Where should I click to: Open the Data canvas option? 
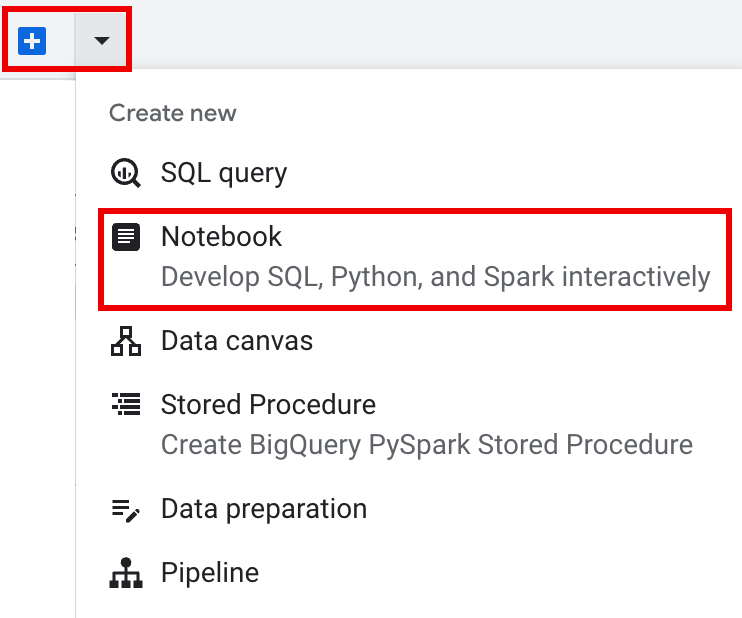coord(237,341)
